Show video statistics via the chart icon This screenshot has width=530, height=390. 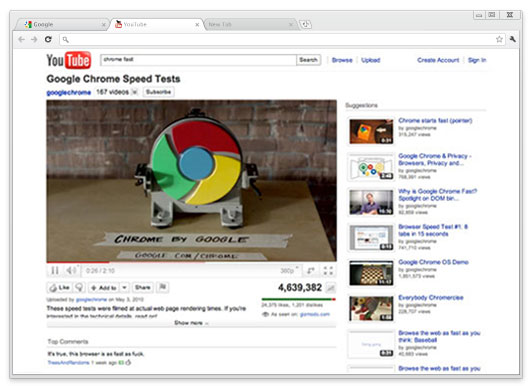click(x=330, y=288)
